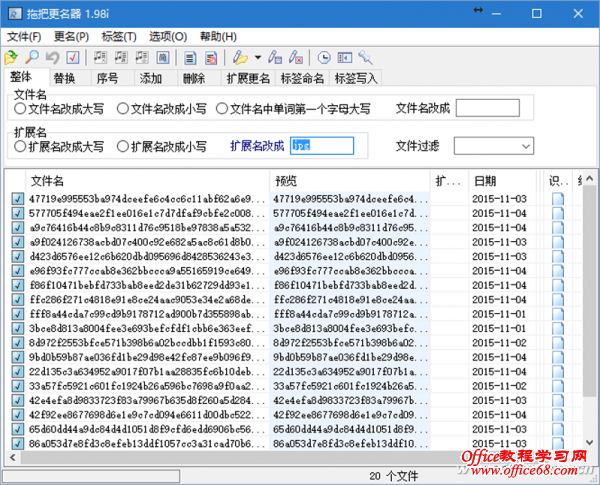
Task: Click the pen and folder icon
Action: point(241,58)
